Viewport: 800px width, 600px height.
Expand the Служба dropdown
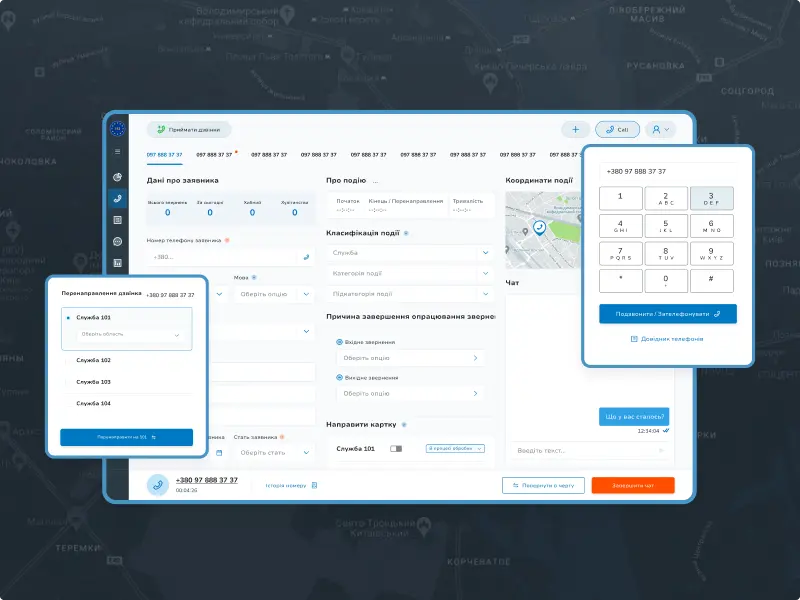click(x=412, y=253)
